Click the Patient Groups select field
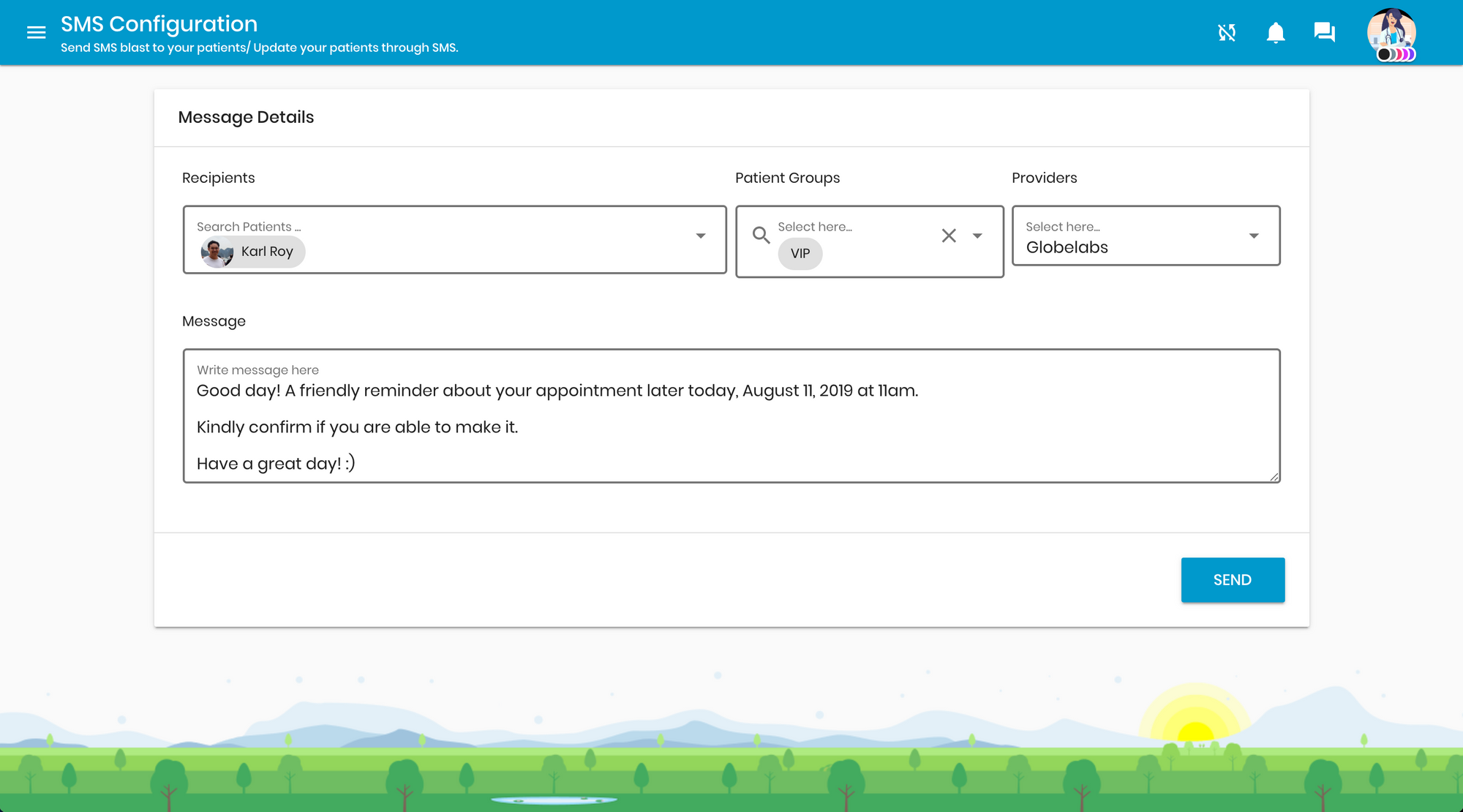Screen dimensions: 1463x812 (869, 241)
